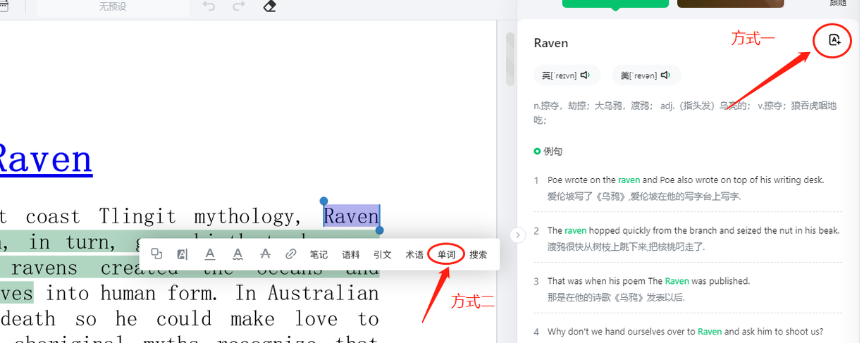The image size is (863, 361).
Task: Apply strikethrough to selected text
Action: point(265,254)
